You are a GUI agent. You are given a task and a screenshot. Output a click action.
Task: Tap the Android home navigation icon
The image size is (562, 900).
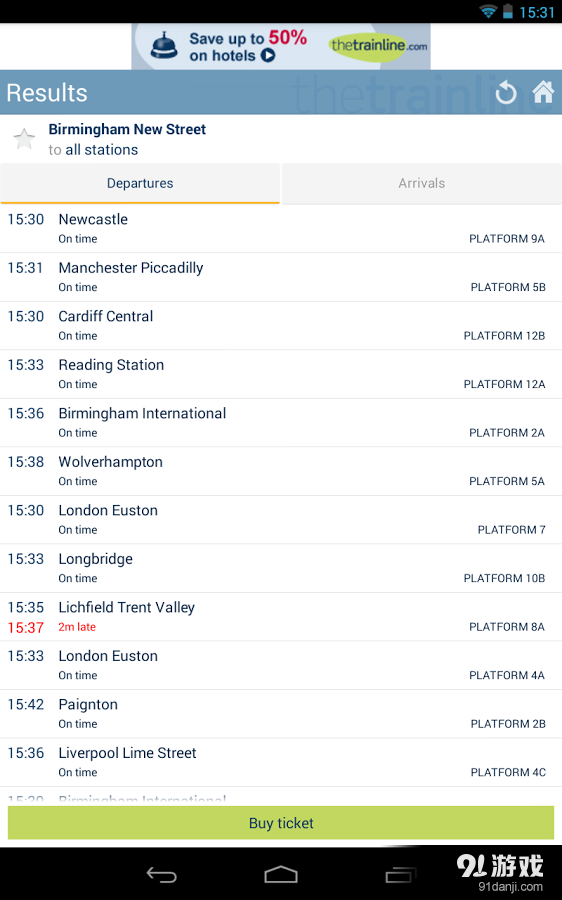(x=281, y=874)
